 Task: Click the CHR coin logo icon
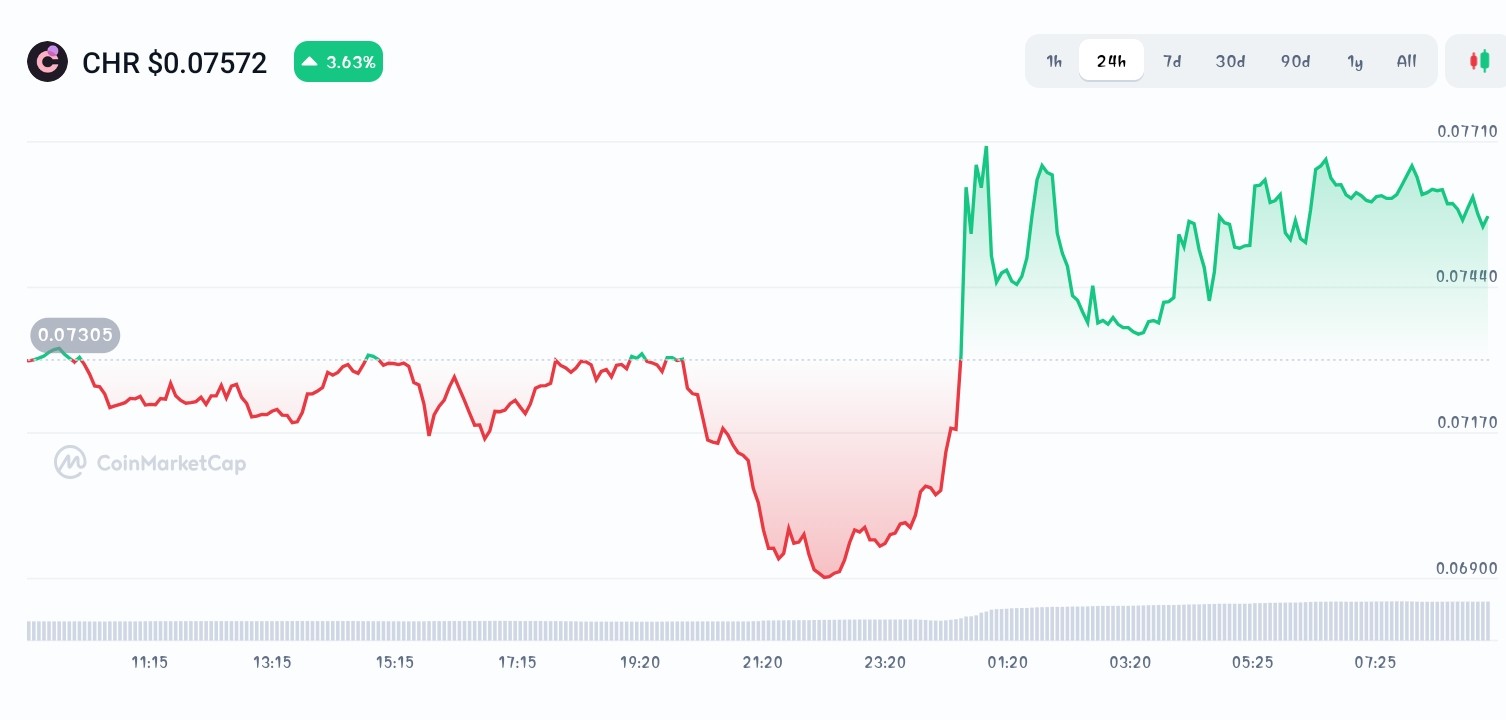[47, 62]
